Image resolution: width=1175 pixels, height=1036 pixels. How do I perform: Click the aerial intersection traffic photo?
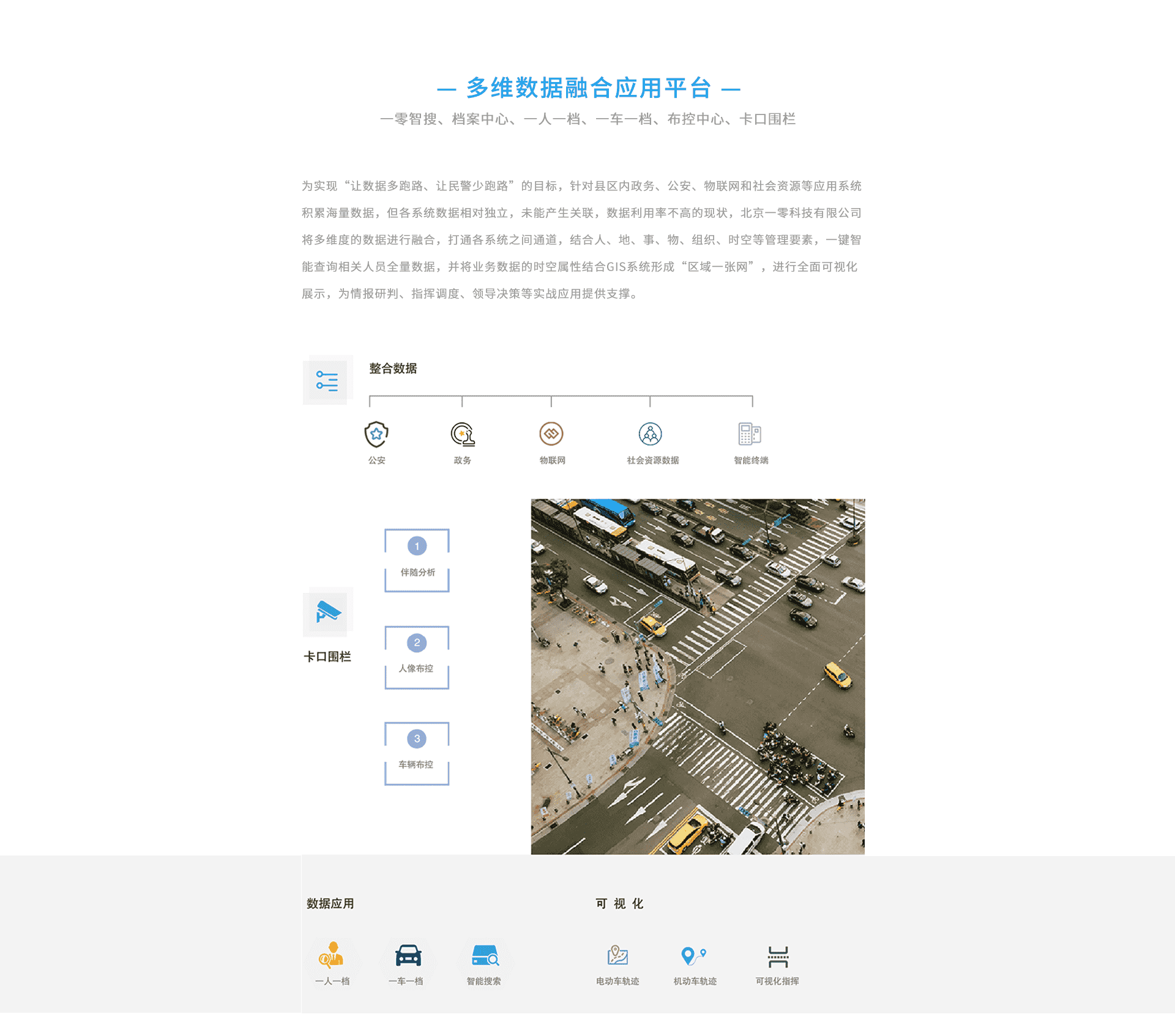point(698,676)
